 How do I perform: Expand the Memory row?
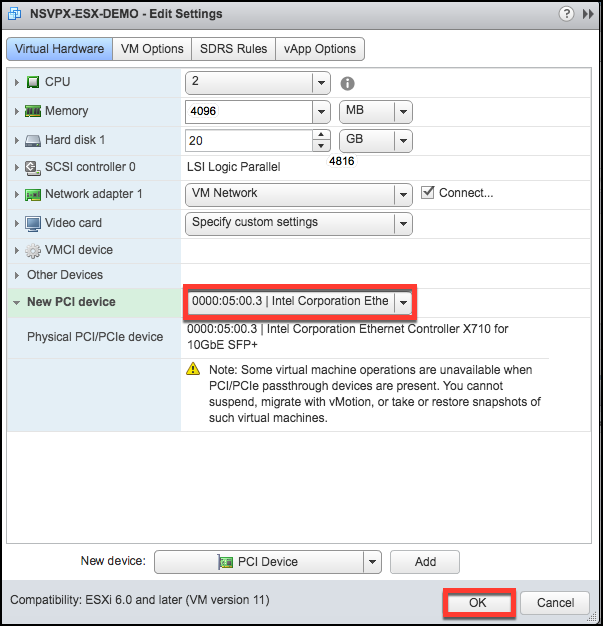click(16, 111)
